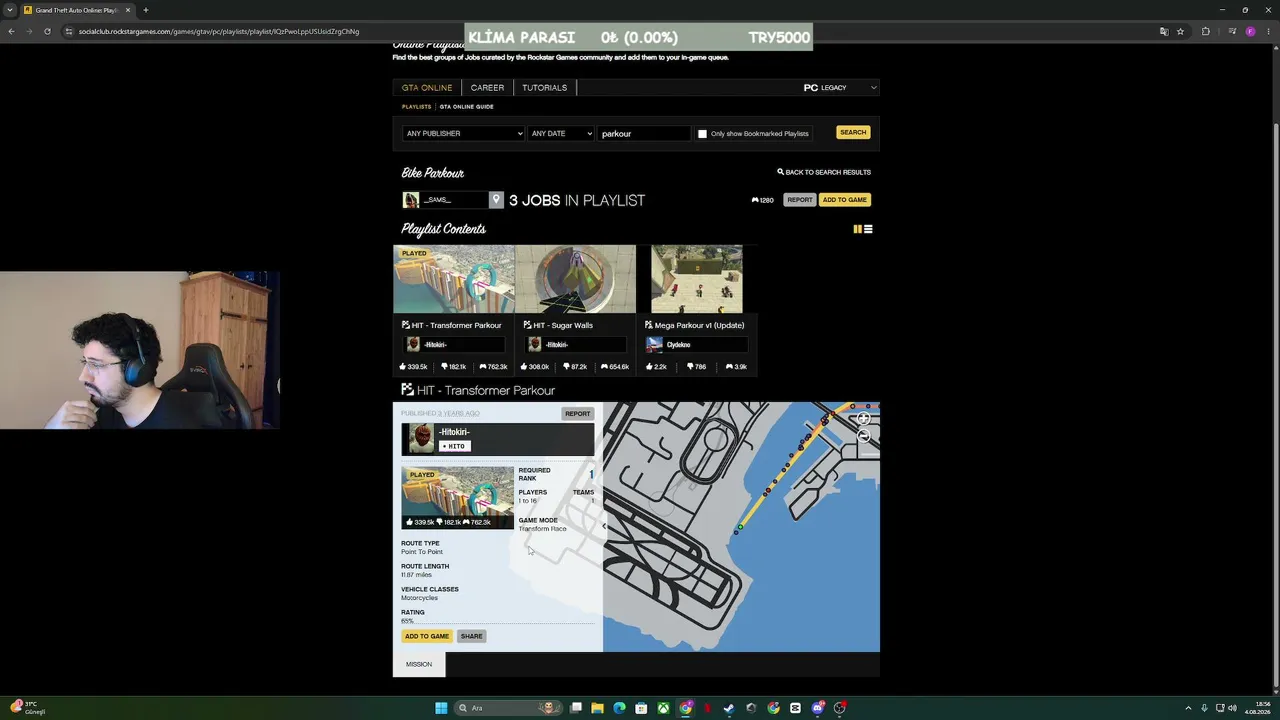Open the Chrome profile avatar
The image size is (1280, 720).
(1250, 31)
